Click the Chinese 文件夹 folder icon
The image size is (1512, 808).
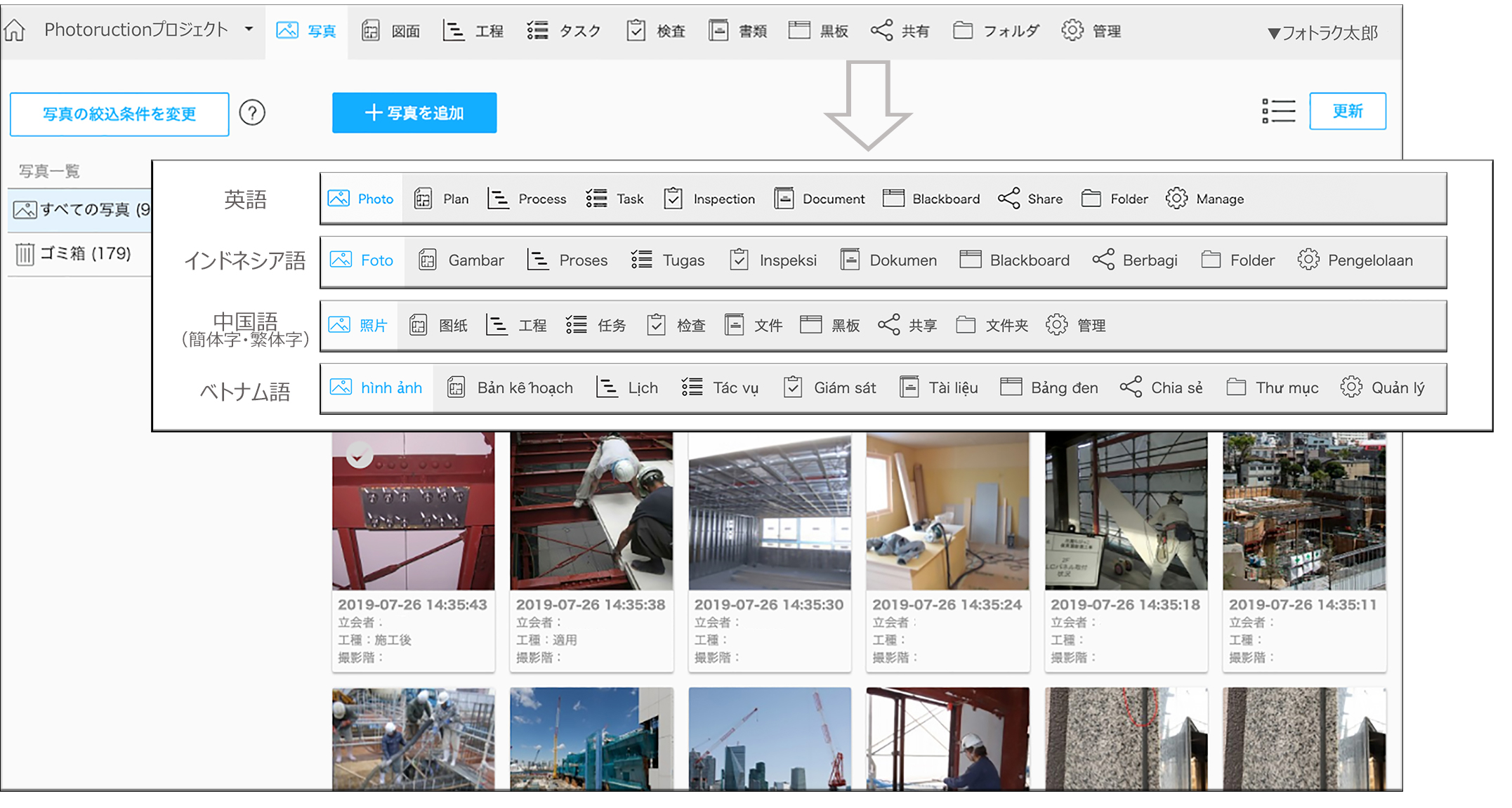(966, 324)
